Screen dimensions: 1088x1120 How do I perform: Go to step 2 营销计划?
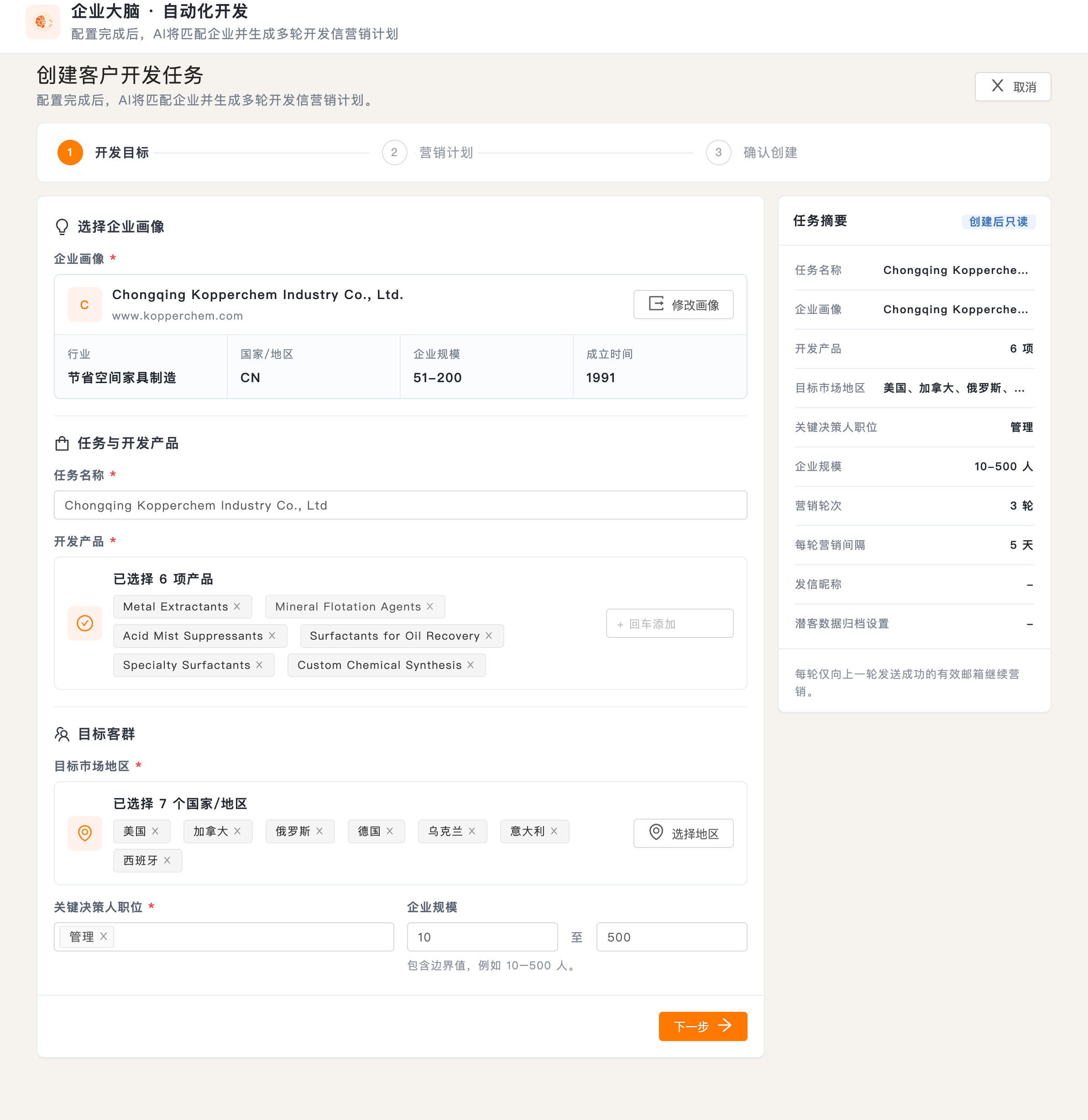(x=428, y=152)
